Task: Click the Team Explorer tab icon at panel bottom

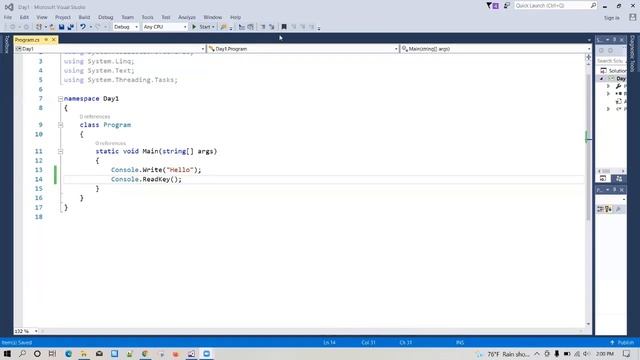Action: (x=619, y=179)
